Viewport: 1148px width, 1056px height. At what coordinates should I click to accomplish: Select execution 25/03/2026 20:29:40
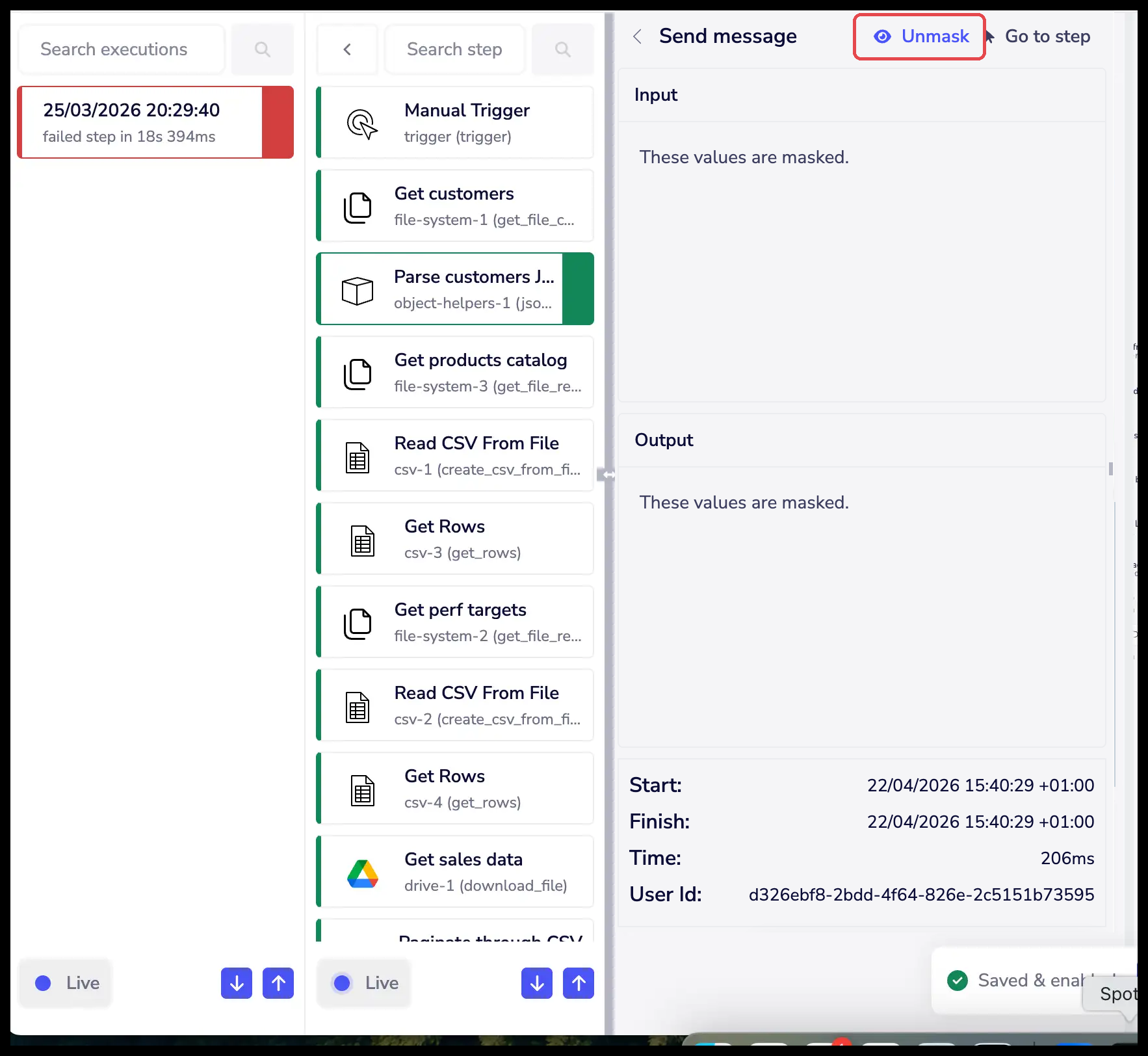155,122
